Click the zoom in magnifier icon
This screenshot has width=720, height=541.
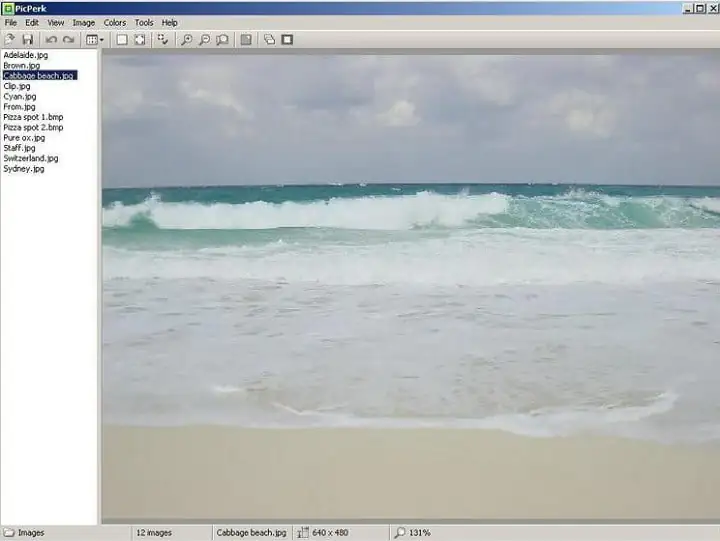[186, 40]
